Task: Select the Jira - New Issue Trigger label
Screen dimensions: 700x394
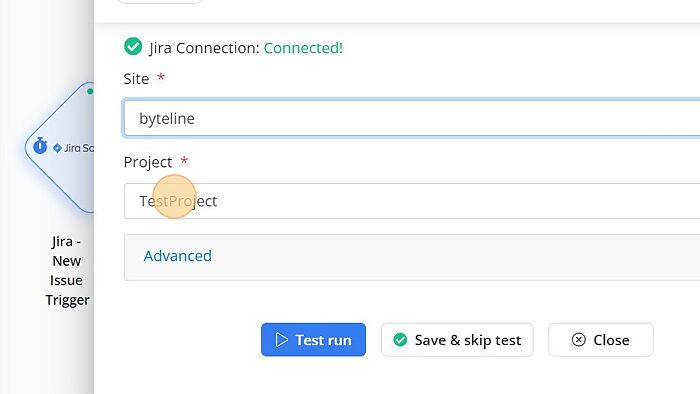Action: point(67,270)
